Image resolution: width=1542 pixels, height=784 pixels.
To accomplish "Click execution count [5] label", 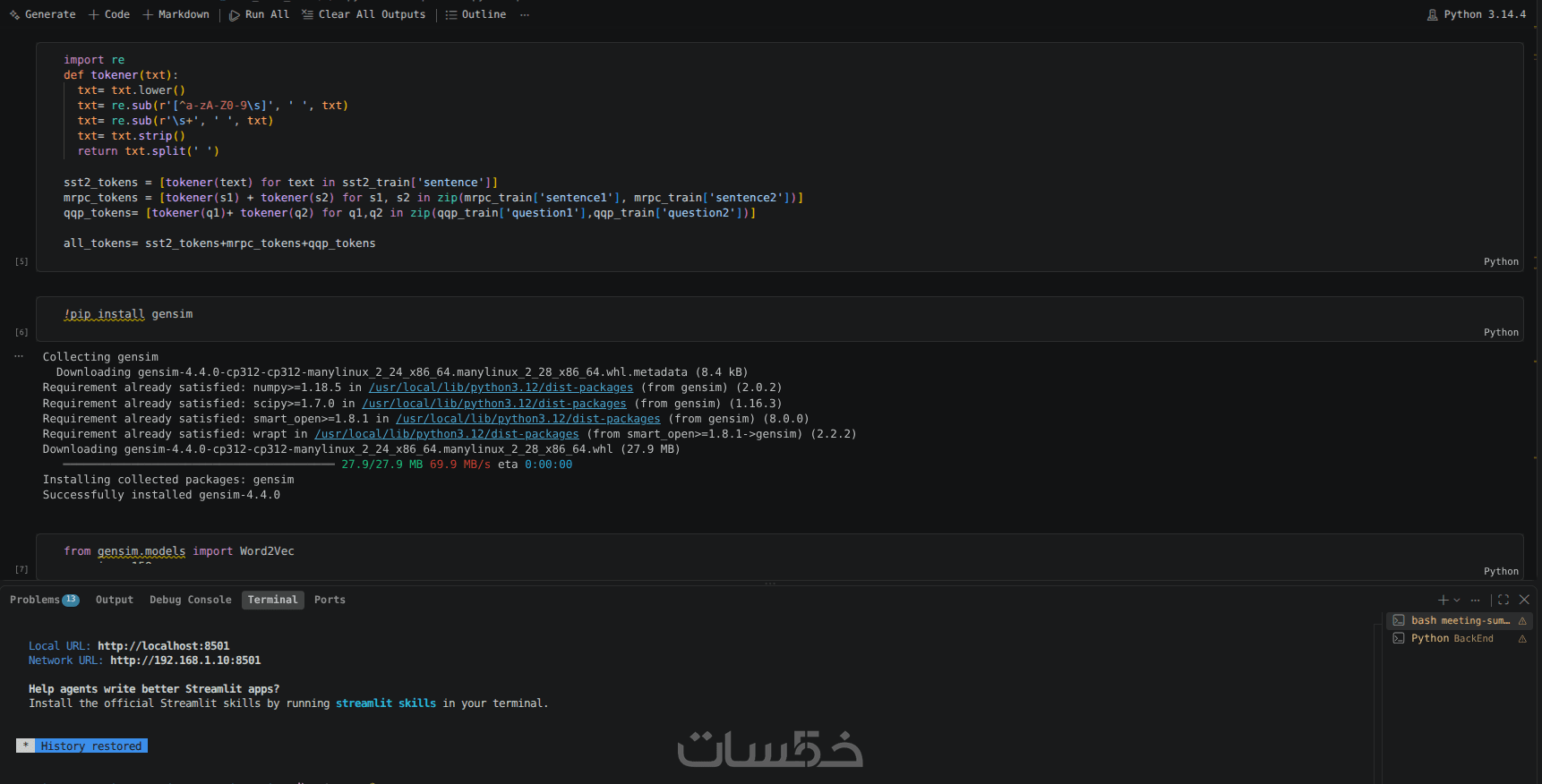I will (x=21, y=262).
